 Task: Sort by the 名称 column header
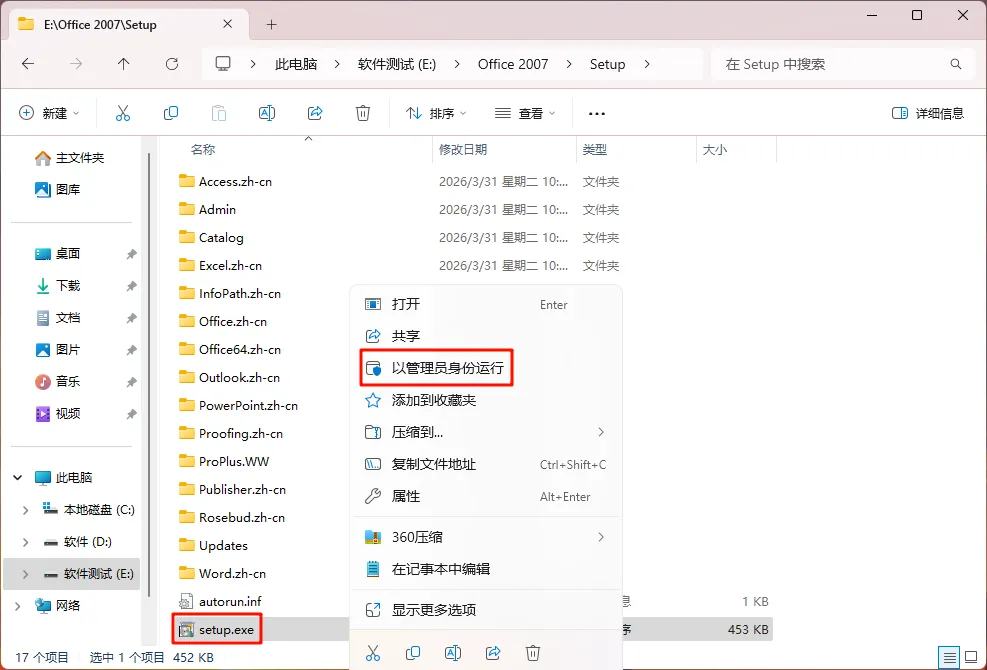(203, 150)
